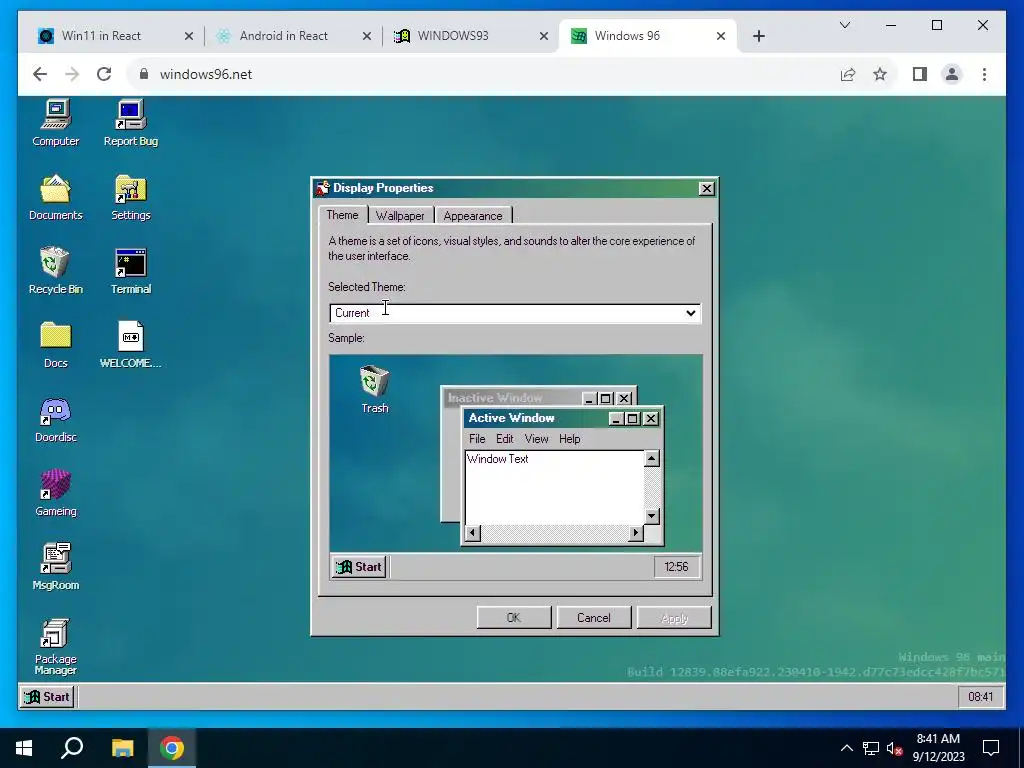Close the Display Properties dialog
This screenshot has width=1024, height=768.
click(x=707, y=189)
